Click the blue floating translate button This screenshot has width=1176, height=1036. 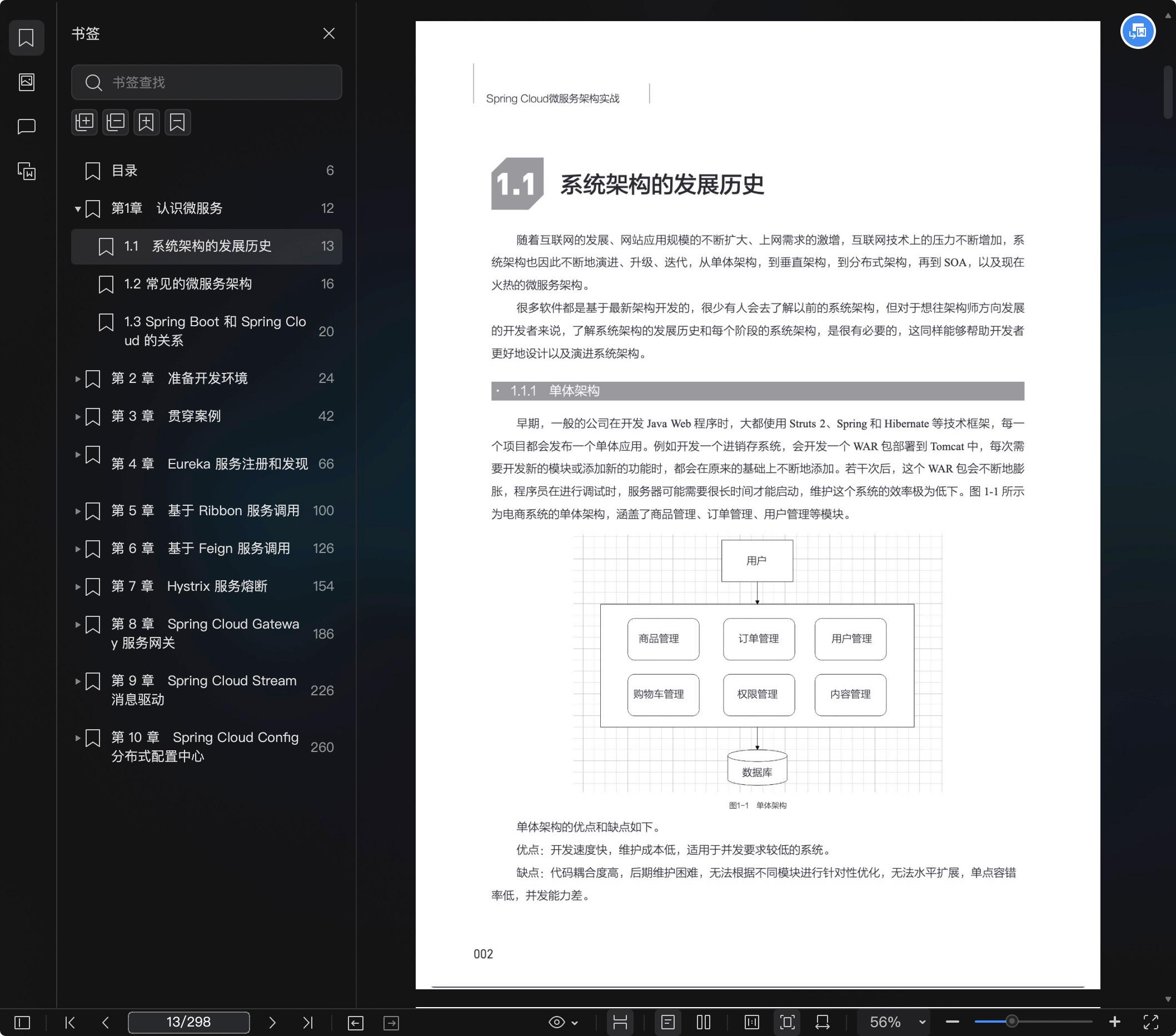pos(1138,31)
